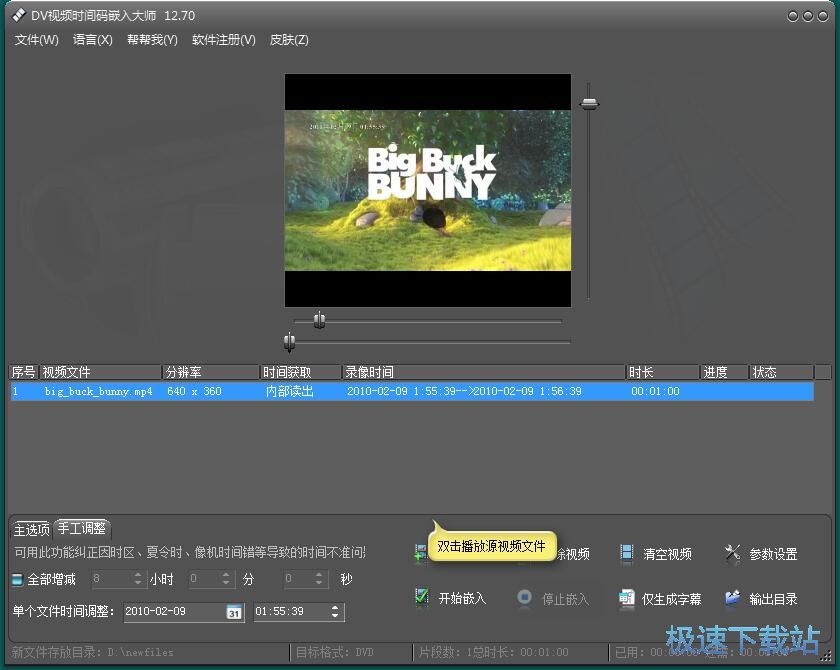The image size is (840, 670).
Task: Open the calendar icon in date field
Action: pos(234,612)
